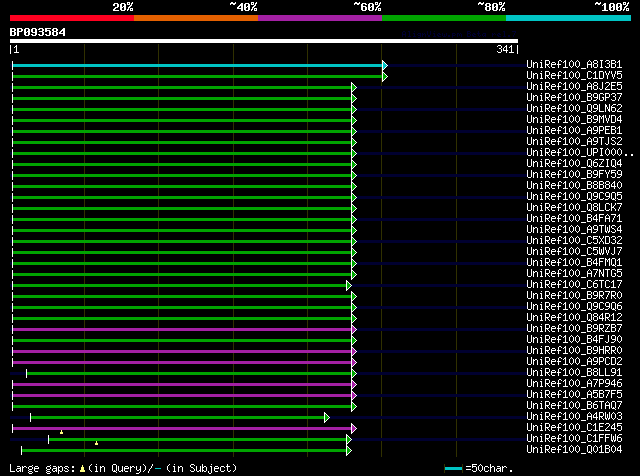Viewport: 640px width, 476px height.
Task: Click the arrowhead of the C1DYV5 alignment bar
Action: [x=384, y=76]
